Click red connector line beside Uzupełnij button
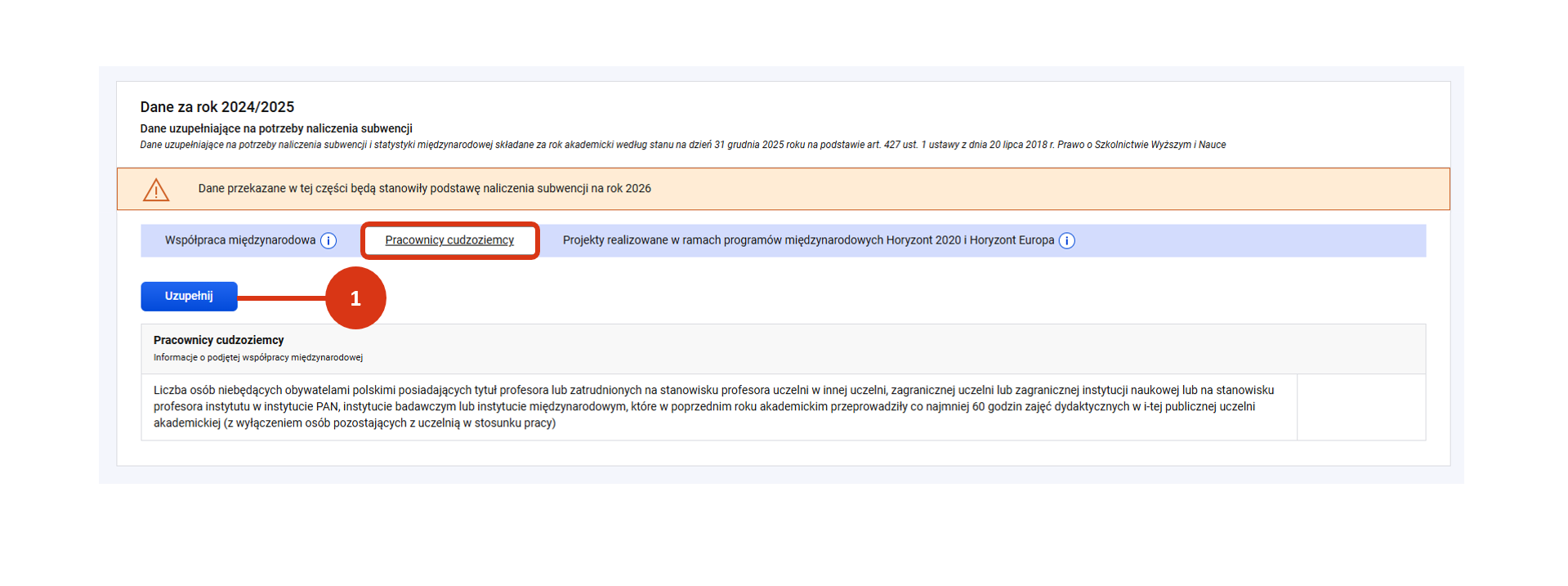Image resolution: width=1568 pixels, height=586 pixels. tap(281, 298)
